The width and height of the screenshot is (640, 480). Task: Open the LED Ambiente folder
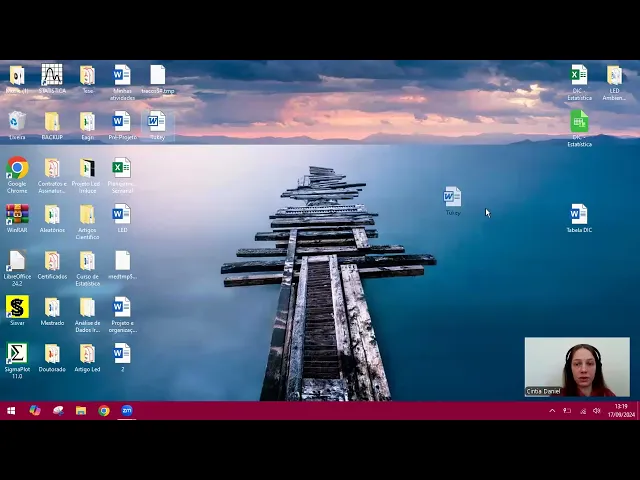tap(614, 82)
